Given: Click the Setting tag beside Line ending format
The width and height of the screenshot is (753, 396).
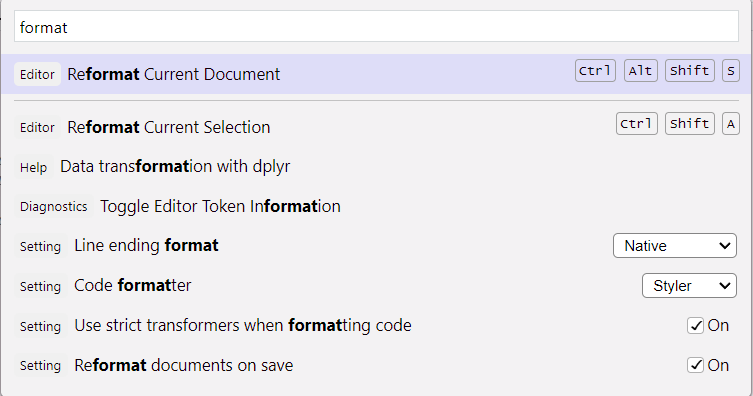Looking at the screenshot, I should click(40, 247).
